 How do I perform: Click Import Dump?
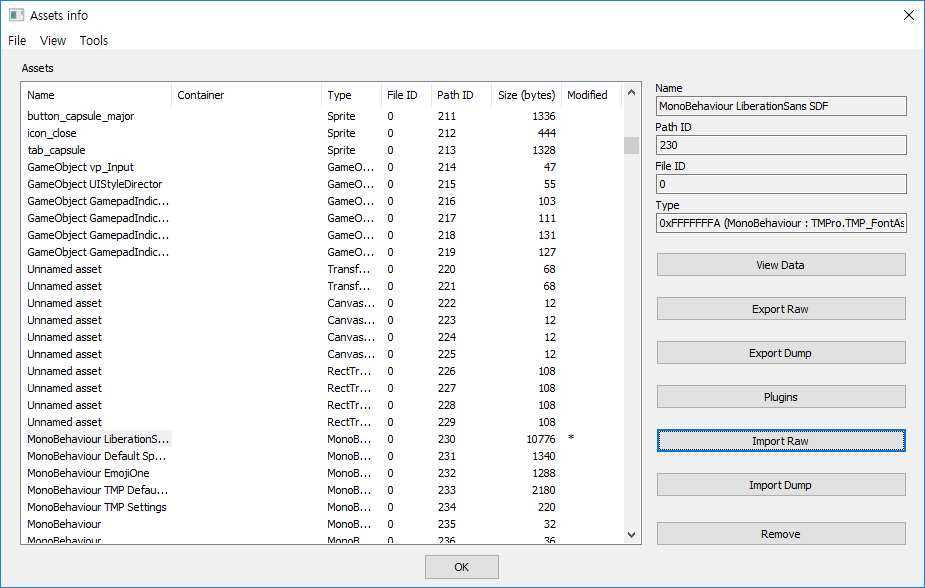point(780,484)
